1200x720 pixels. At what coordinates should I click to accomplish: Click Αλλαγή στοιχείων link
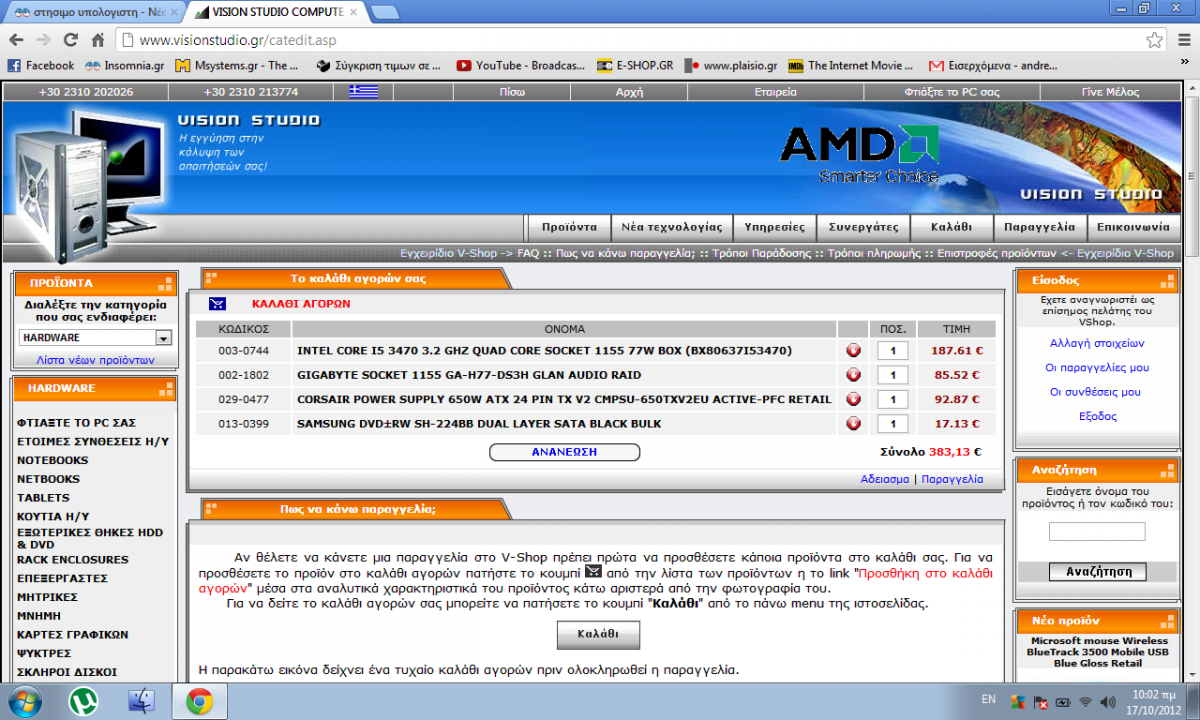click(1097, 343)
